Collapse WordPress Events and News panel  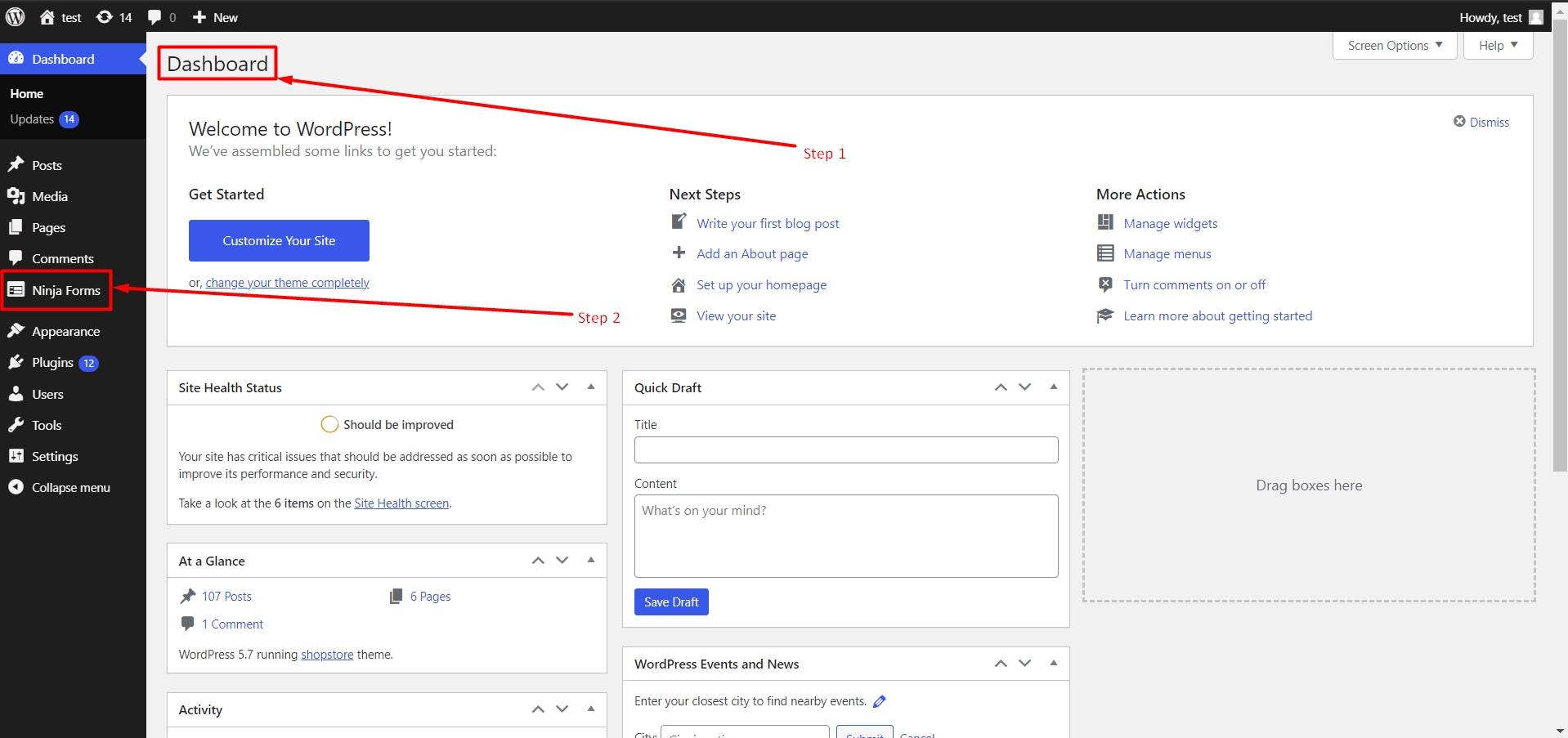[1054, 664]
